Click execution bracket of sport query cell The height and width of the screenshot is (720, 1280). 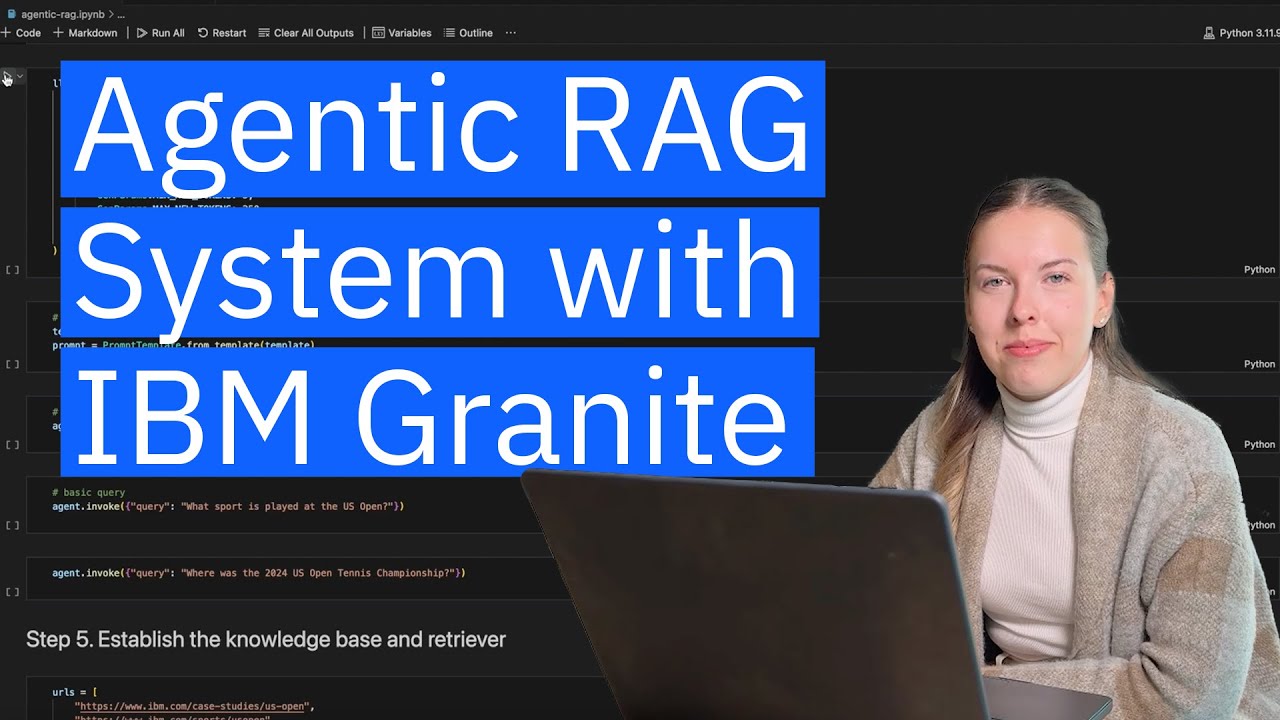(x=12, y=525)
